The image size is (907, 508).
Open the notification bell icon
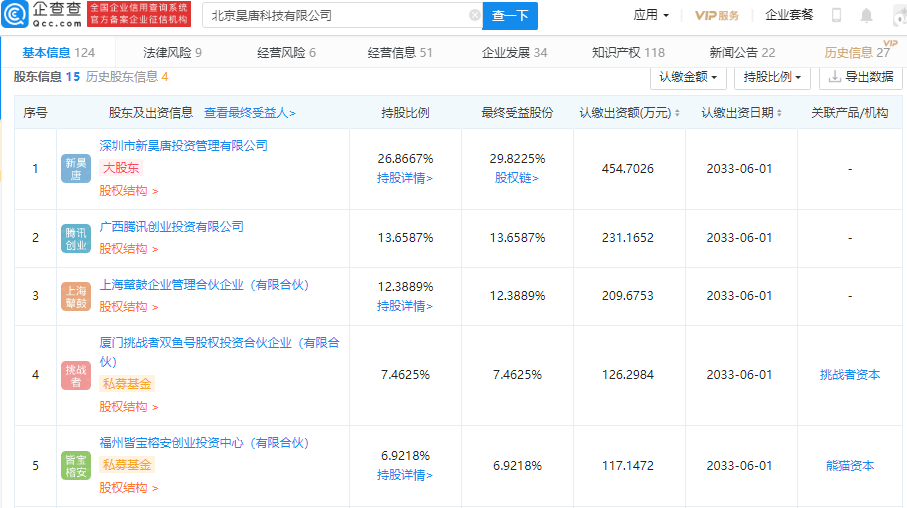point(866,15)
